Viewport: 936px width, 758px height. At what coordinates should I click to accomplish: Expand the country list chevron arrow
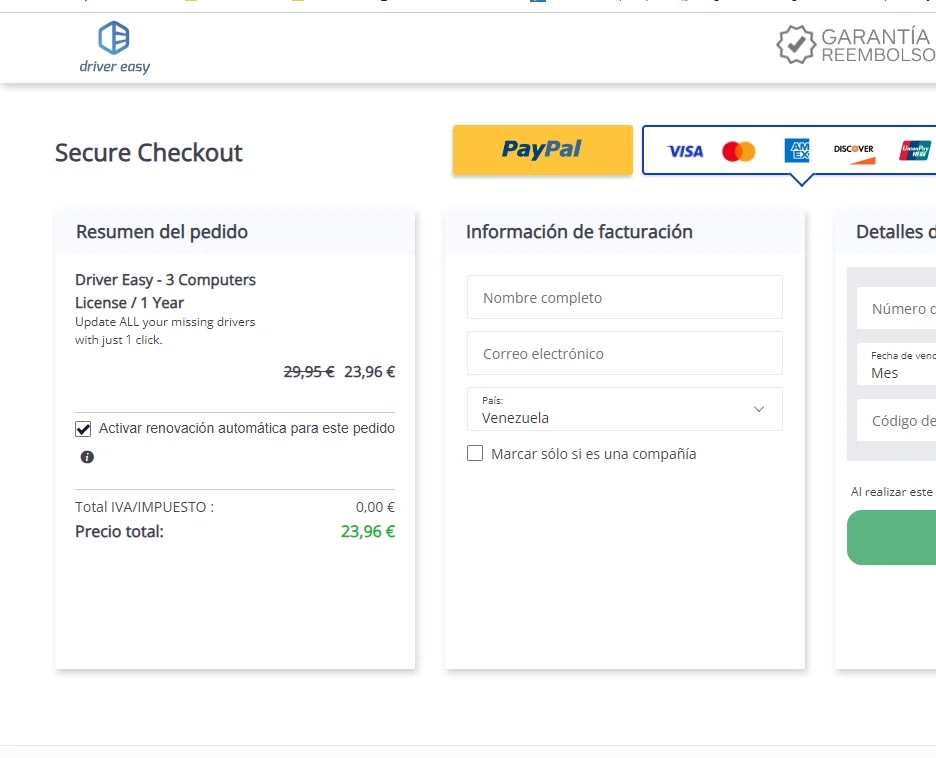(x=759, y=409)
